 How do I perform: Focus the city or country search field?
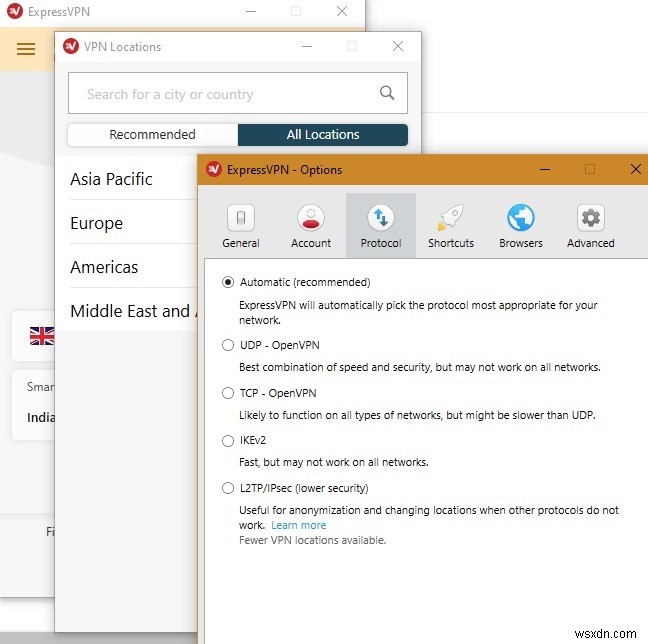[238, 93]
